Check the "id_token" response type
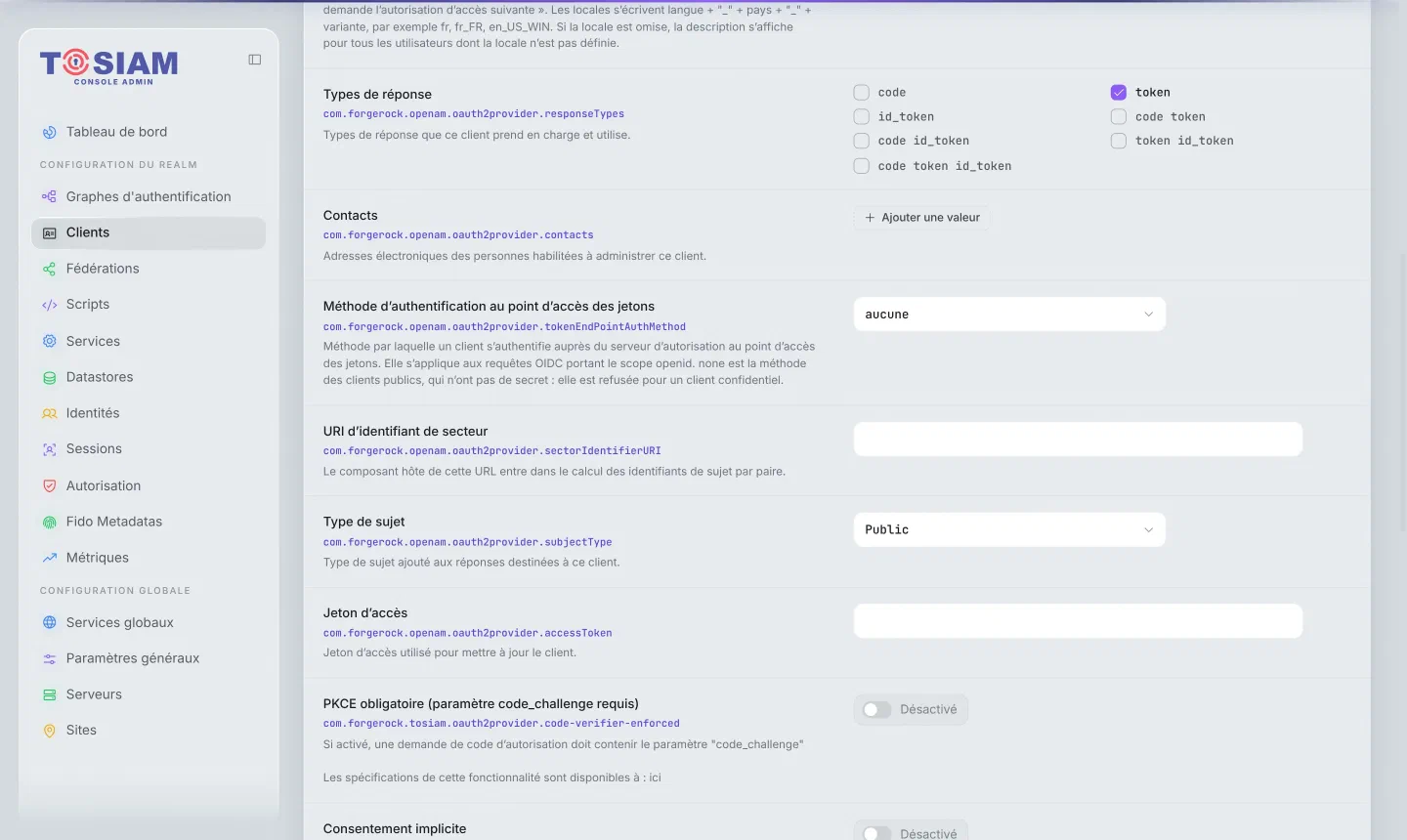The image size is (1407, 840). [x=862, y=117]
